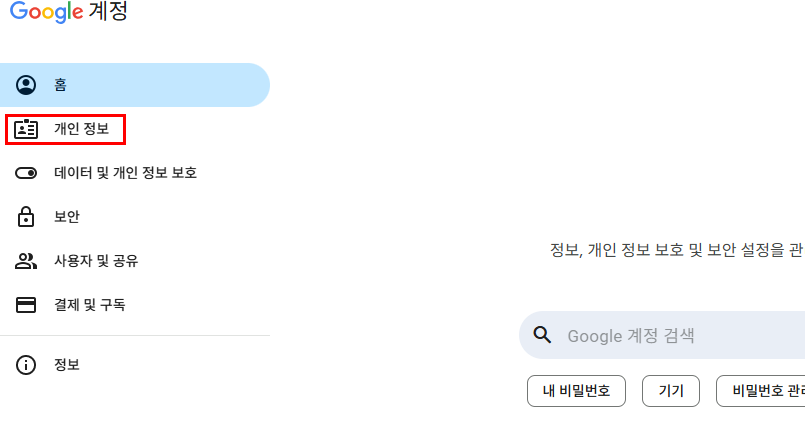Click the ID card icon for 개인 정보
805x426 pixels.
pyautogui.click(x=26, y=129)
